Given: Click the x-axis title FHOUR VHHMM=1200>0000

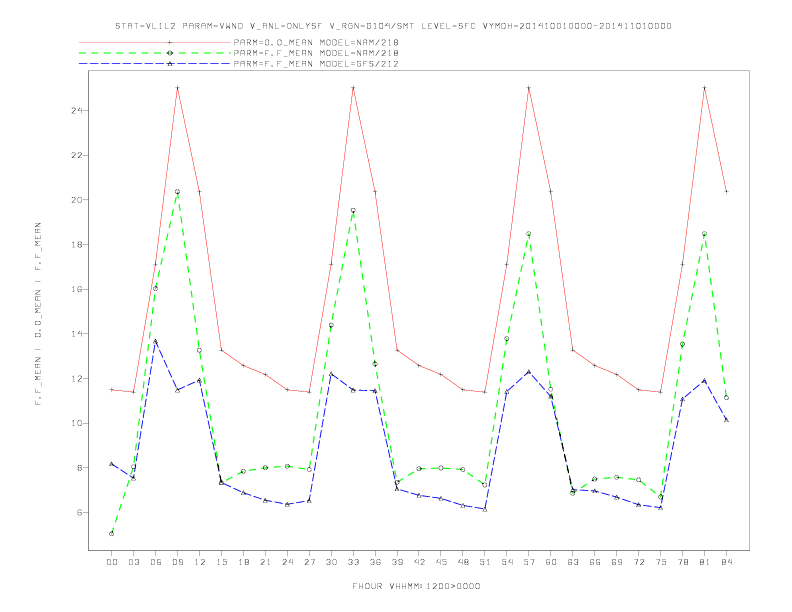Looking at the screenshot, I should 416,586.
